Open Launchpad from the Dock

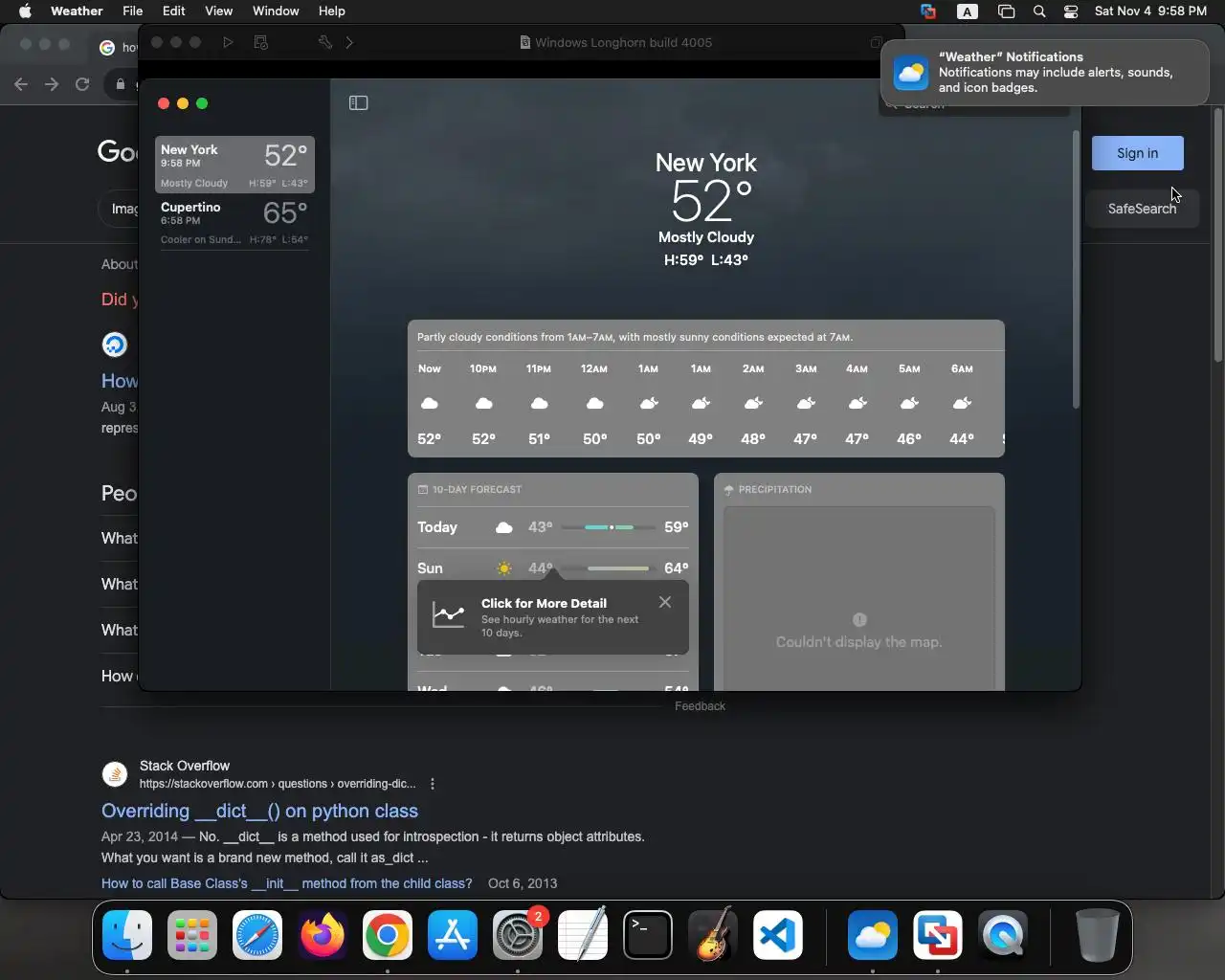click(192, 935)
